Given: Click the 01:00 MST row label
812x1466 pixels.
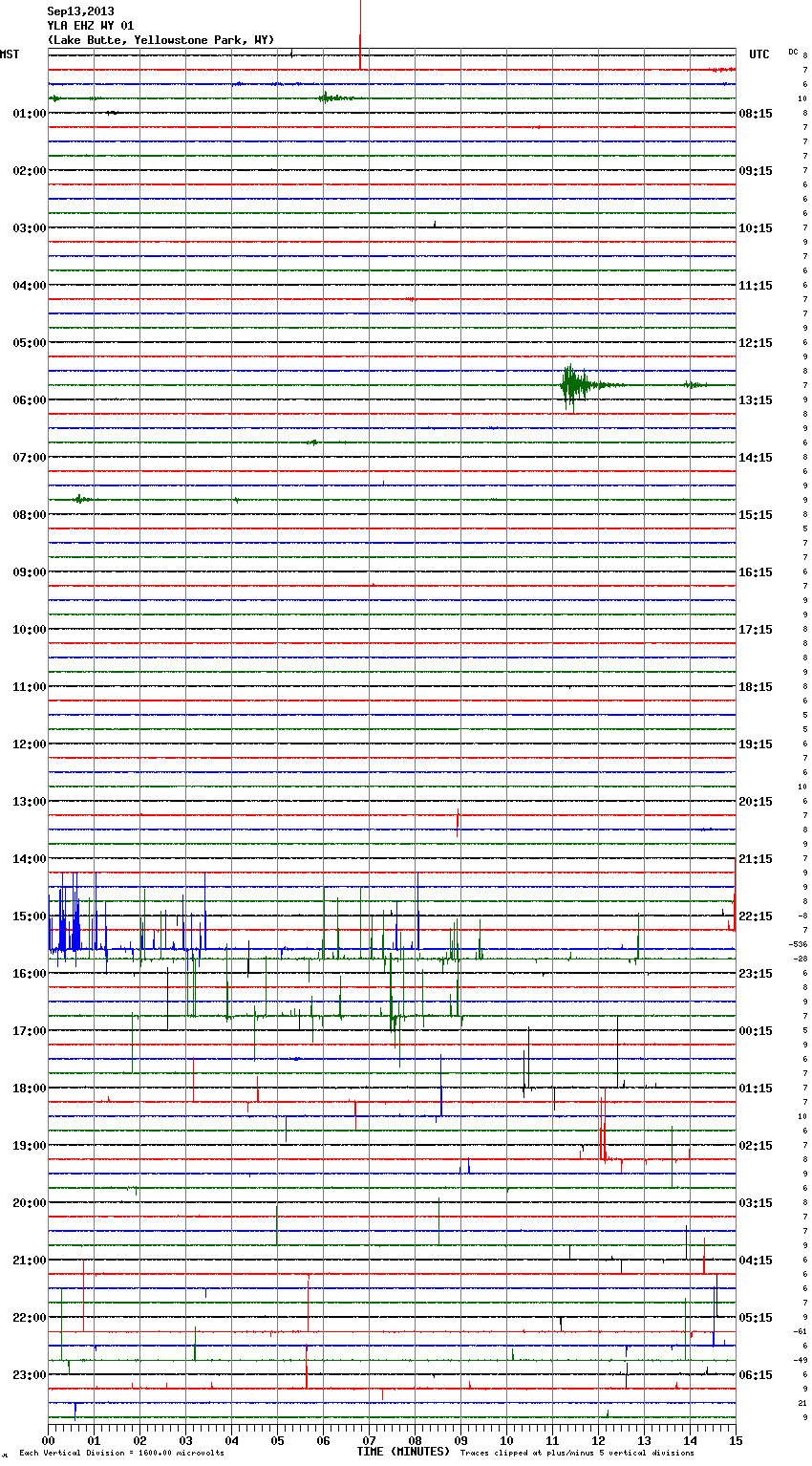Looking at the screenshot, I should click(x=30, y=114).
